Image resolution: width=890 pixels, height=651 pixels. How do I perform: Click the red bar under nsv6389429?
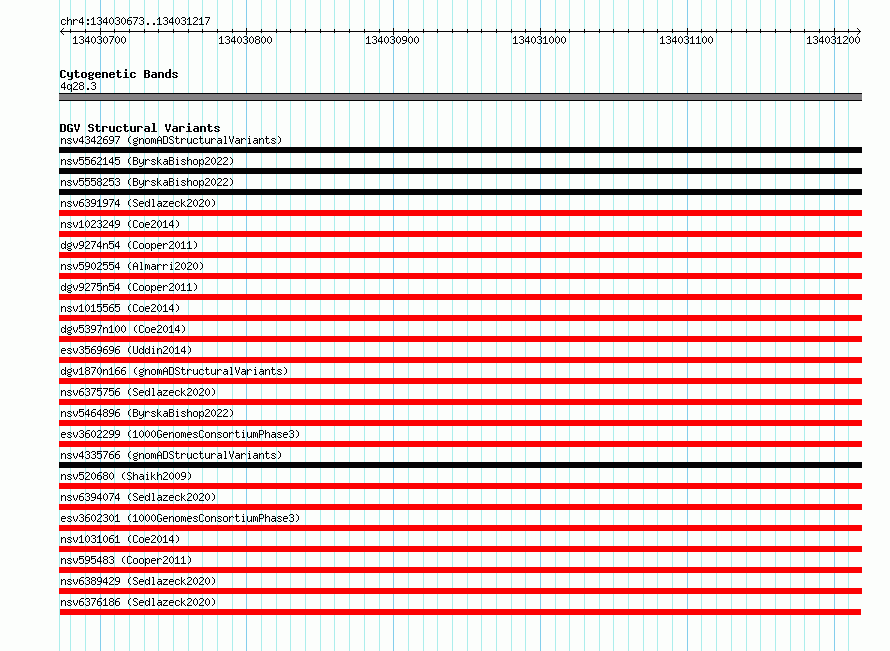coord(460,591)
